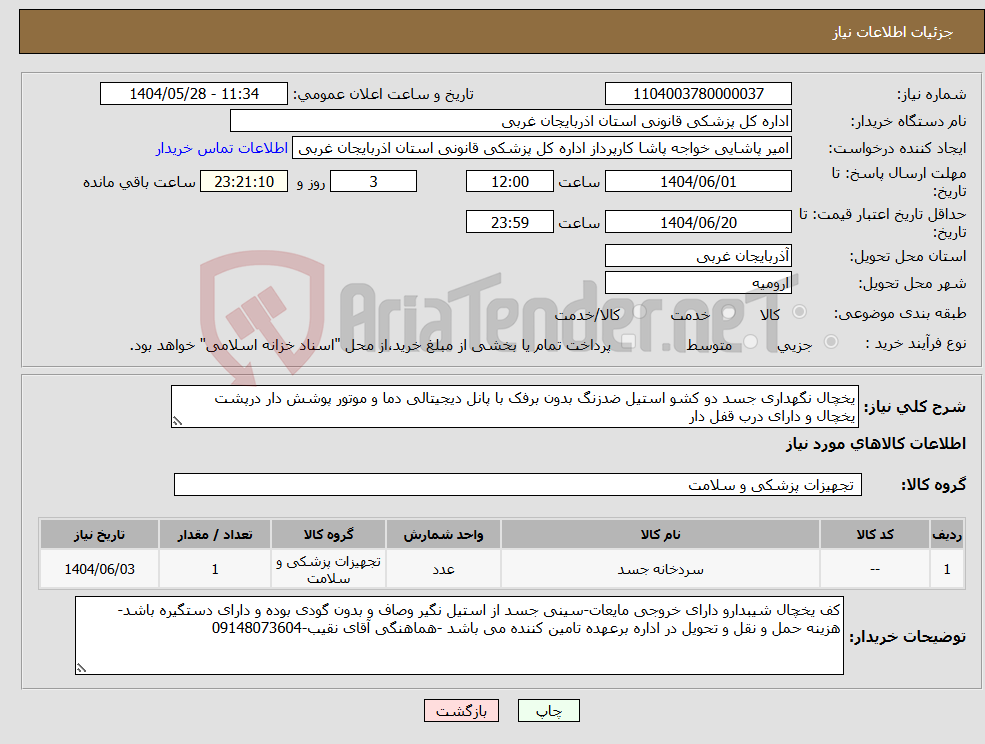Click the delivery city field ارومیه
Image resolution: width=985 pixels, height=744 pixels.
coord(698,283)
